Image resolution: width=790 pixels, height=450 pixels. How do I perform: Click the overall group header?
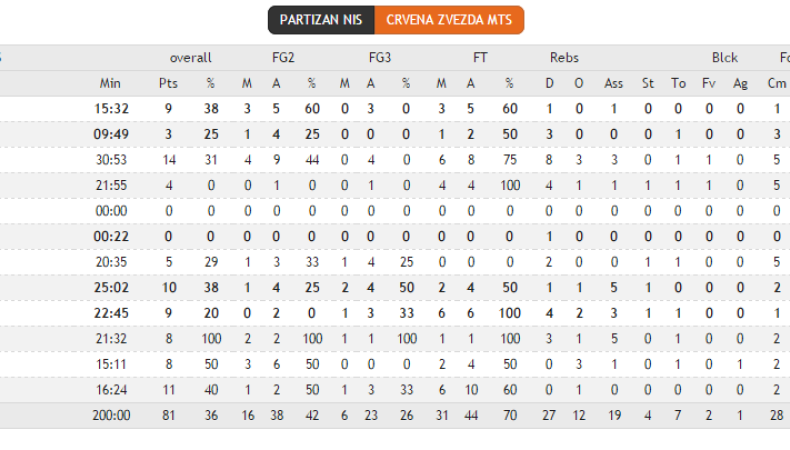[x=190, y=57]
